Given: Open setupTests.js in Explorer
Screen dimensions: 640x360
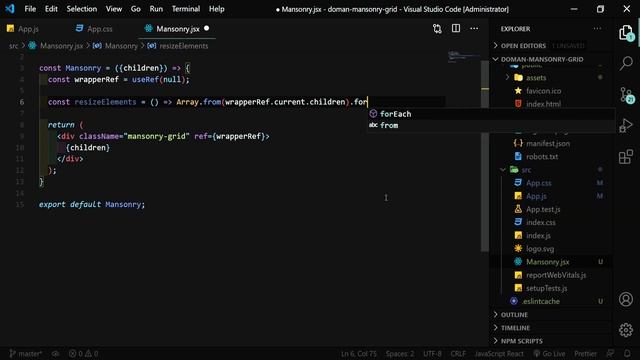Looking at the screenshot, I should pos(546,288).
